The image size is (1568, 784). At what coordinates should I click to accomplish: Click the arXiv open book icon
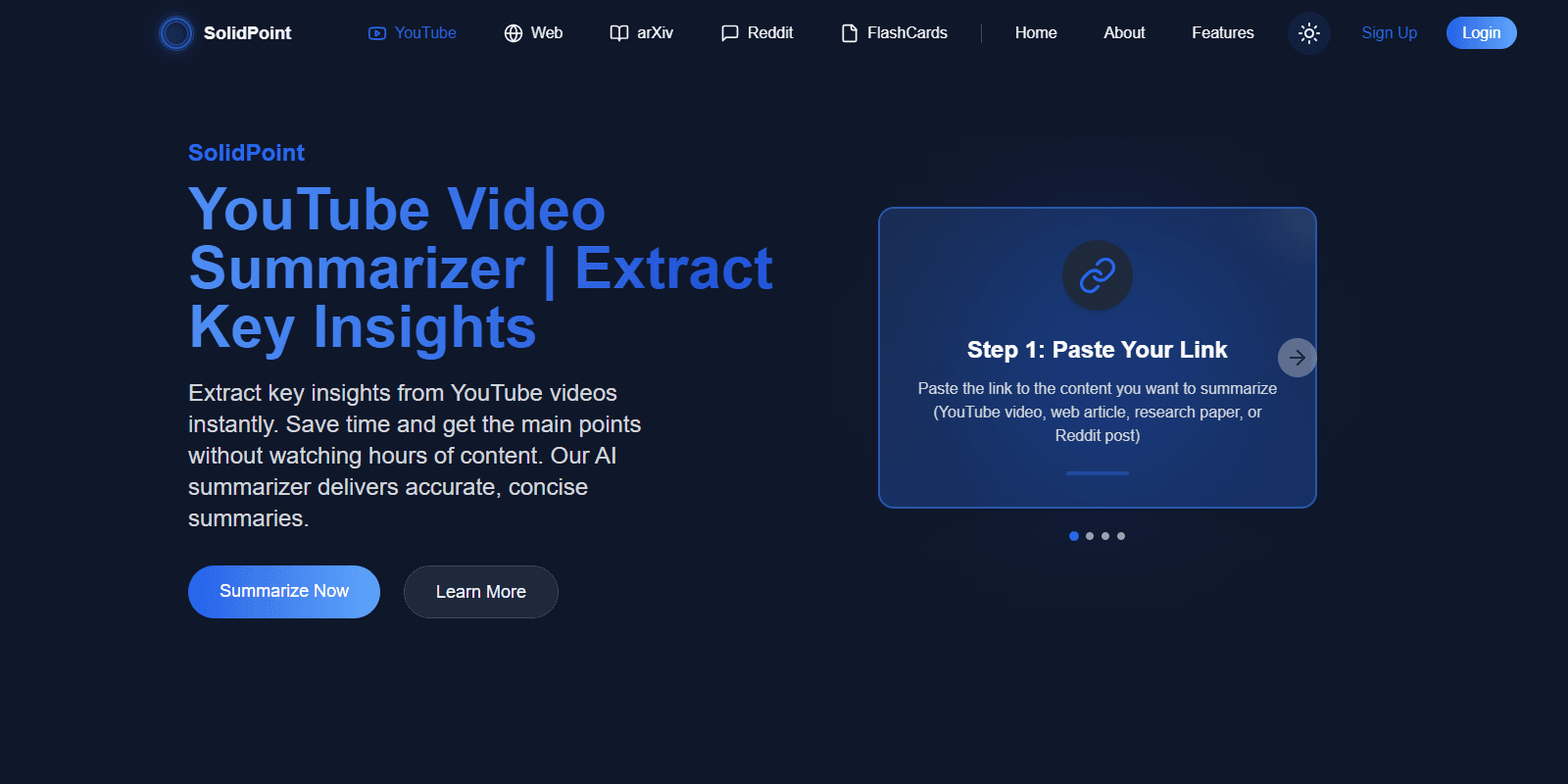tap(619, 33)
